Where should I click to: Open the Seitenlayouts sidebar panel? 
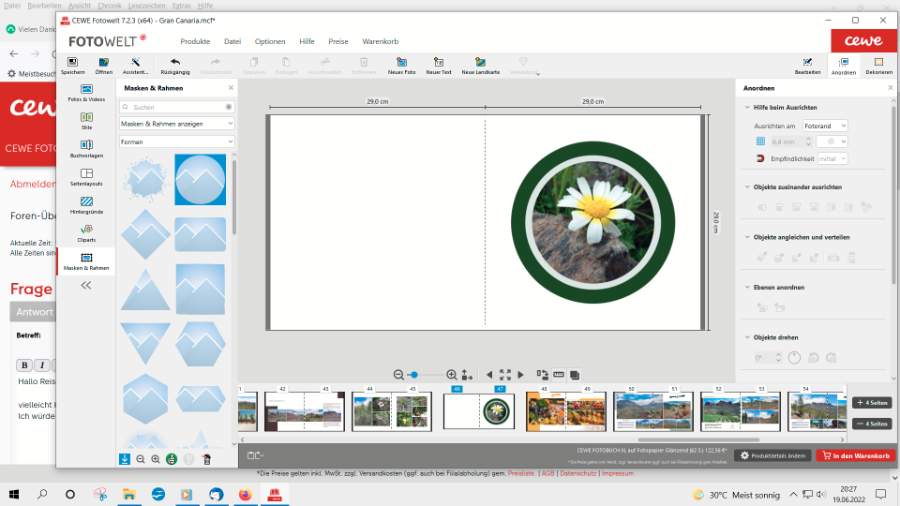pyautogui.click(x=86, y=176)
